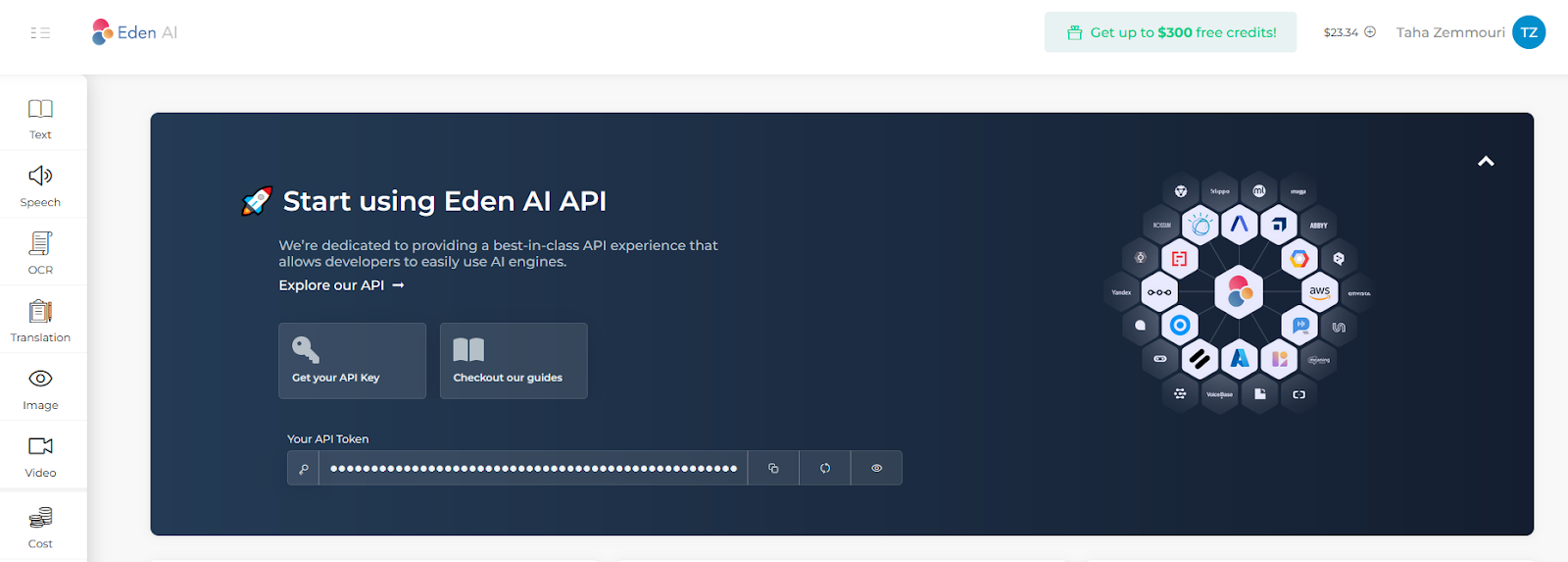
Task: Click the $23.34 balance amount
Action: (x=1341, y=32)
